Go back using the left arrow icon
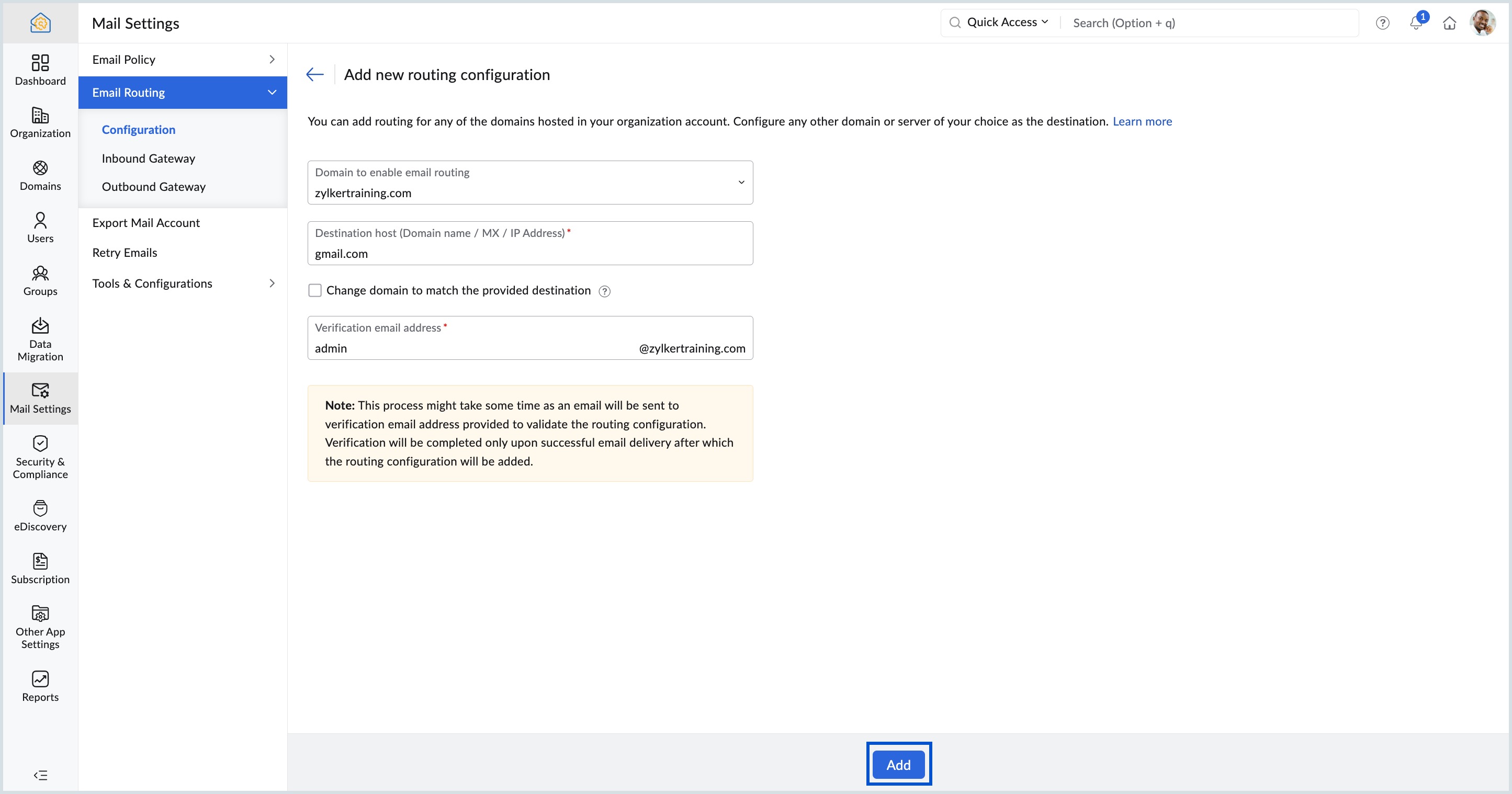 314,74
